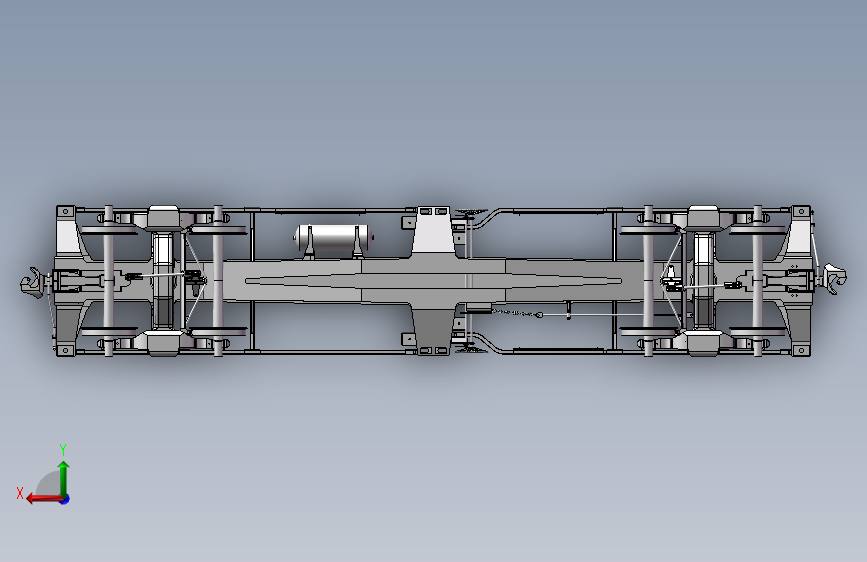The height and width of the screenshot is (562, 867).
Task: Select the right end coupler of the wagon
Action: 835,278
